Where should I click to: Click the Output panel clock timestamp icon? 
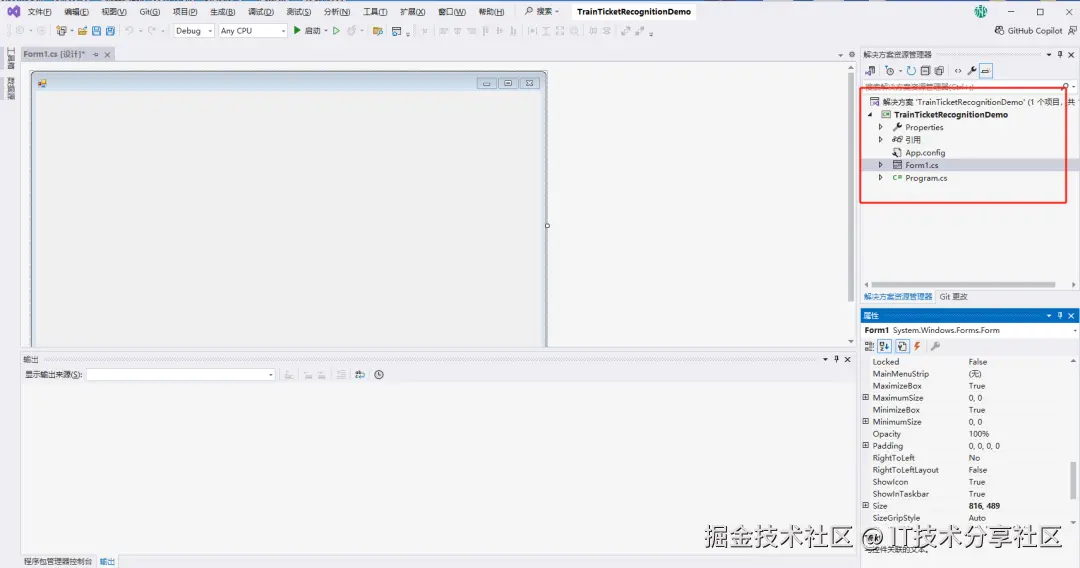pos(379,375)
